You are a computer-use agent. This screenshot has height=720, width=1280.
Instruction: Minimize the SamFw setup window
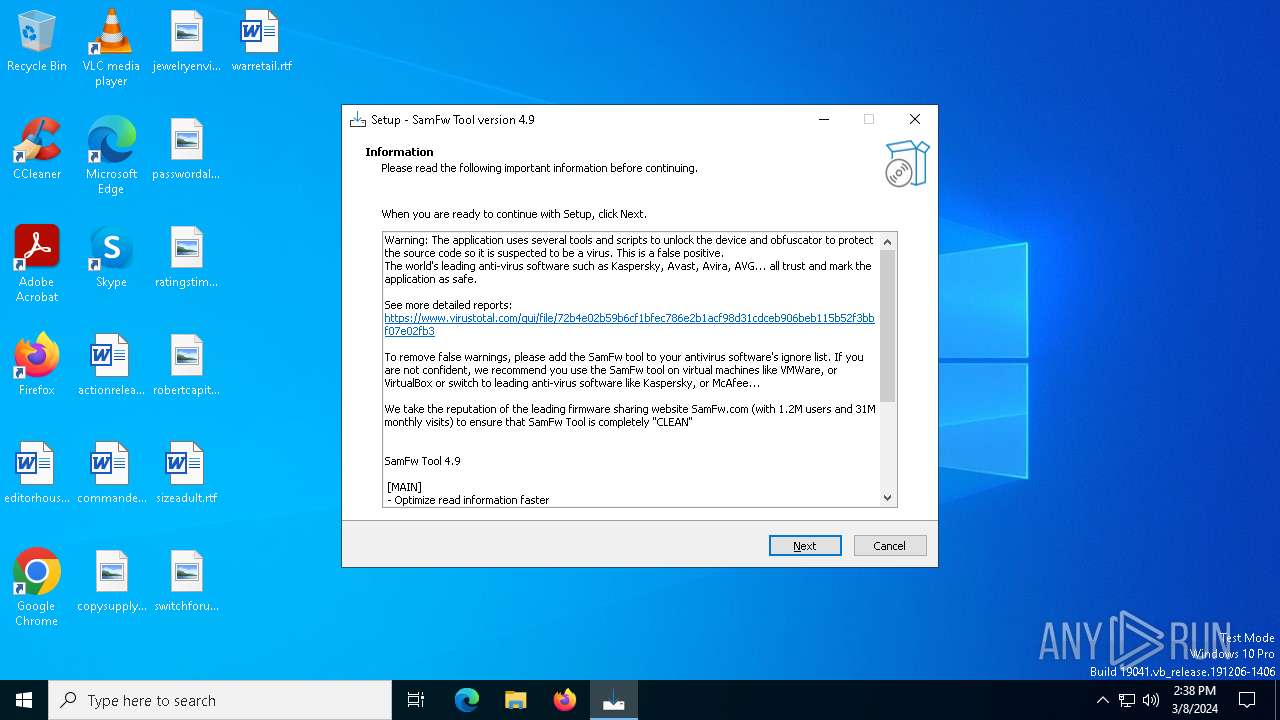pyautogui.click(x=824, y=119)
